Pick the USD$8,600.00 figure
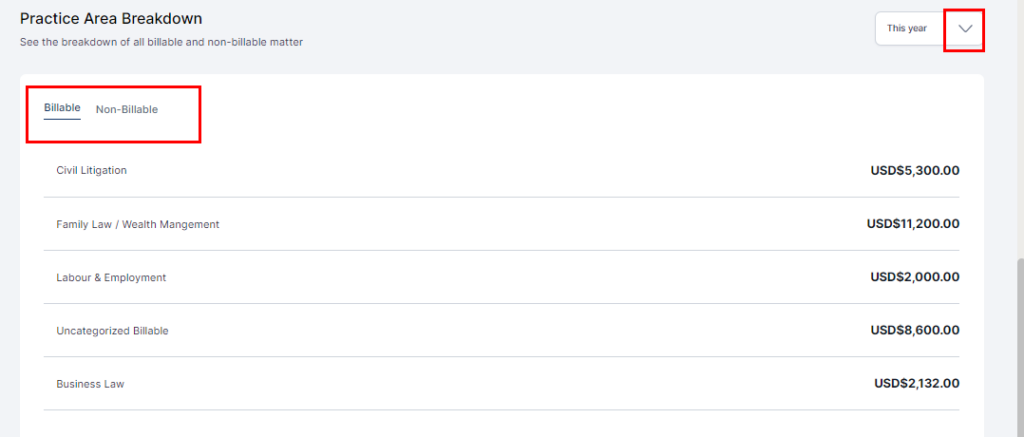Viewport: 1024px width, 437px height. click(915, 331)
